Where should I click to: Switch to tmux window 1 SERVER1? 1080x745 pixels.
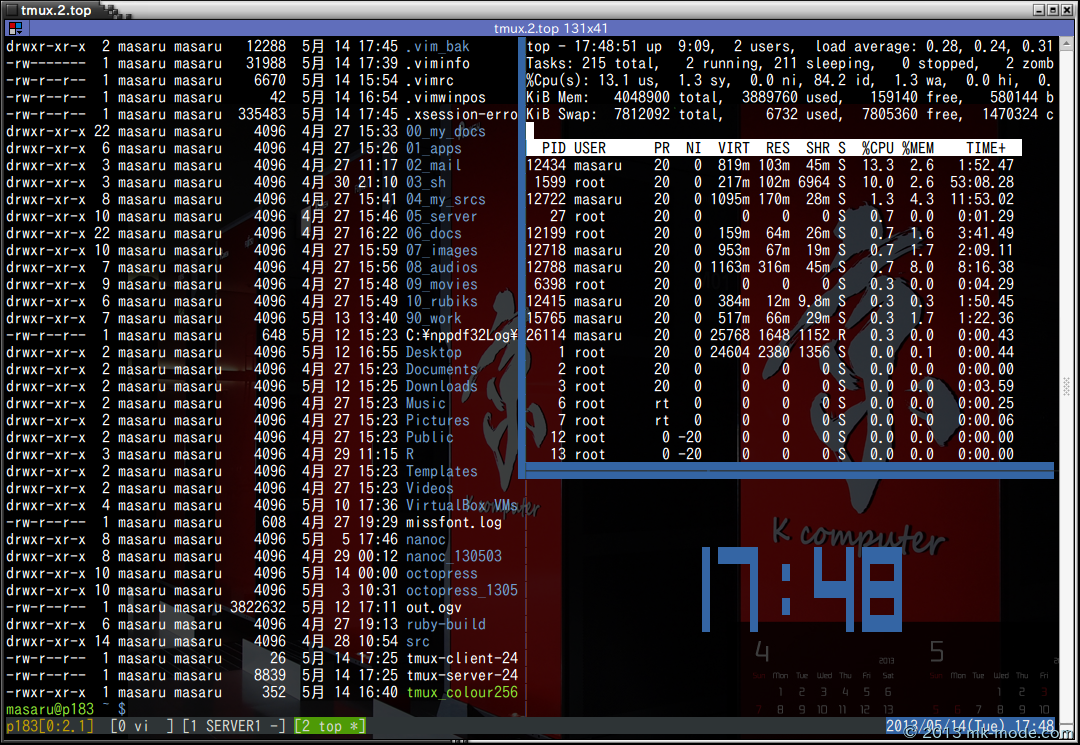[x=234, y=726]
